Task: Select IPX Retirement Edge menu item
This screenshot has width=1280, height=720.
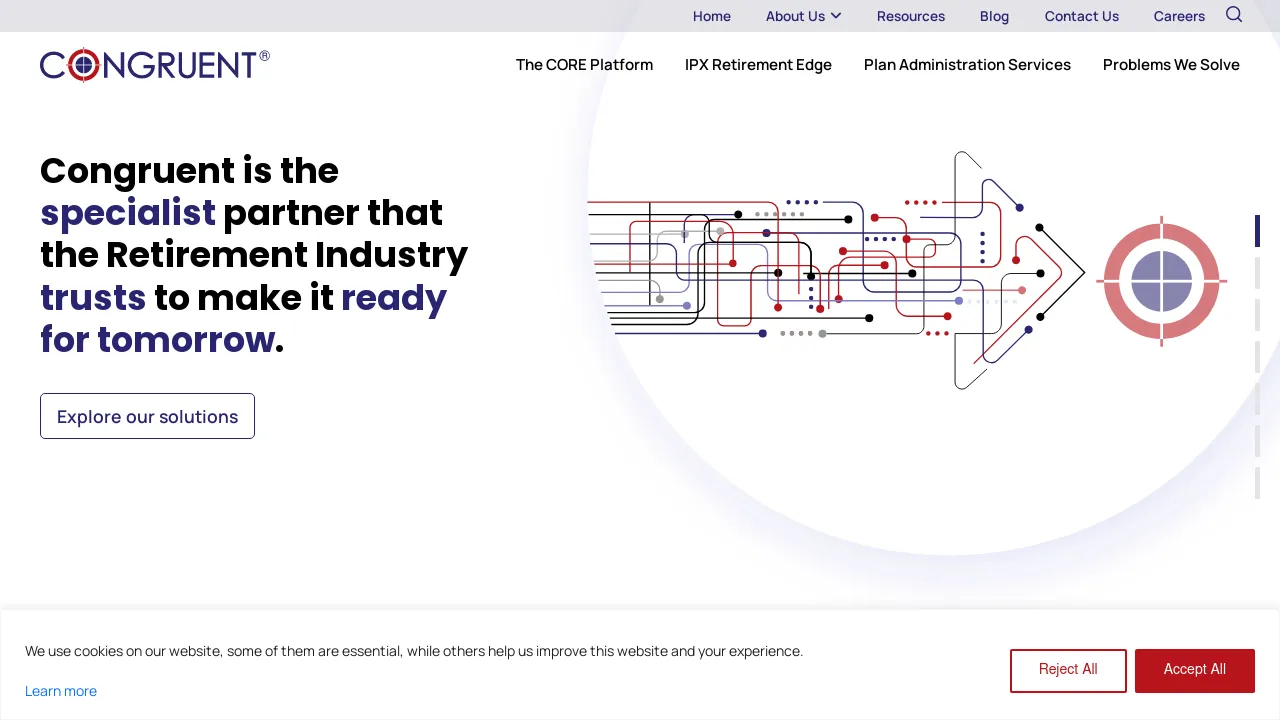Action: coord(758,65)
